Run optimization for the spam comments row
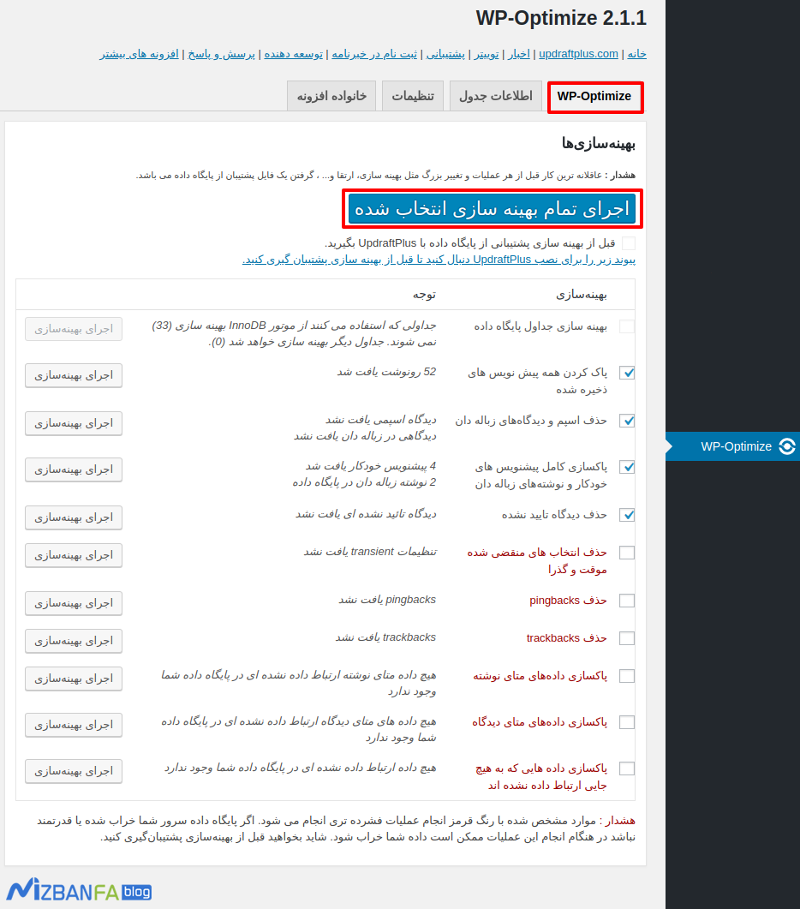The width and height of the screenshot is (800, 909). coord(74,423)
